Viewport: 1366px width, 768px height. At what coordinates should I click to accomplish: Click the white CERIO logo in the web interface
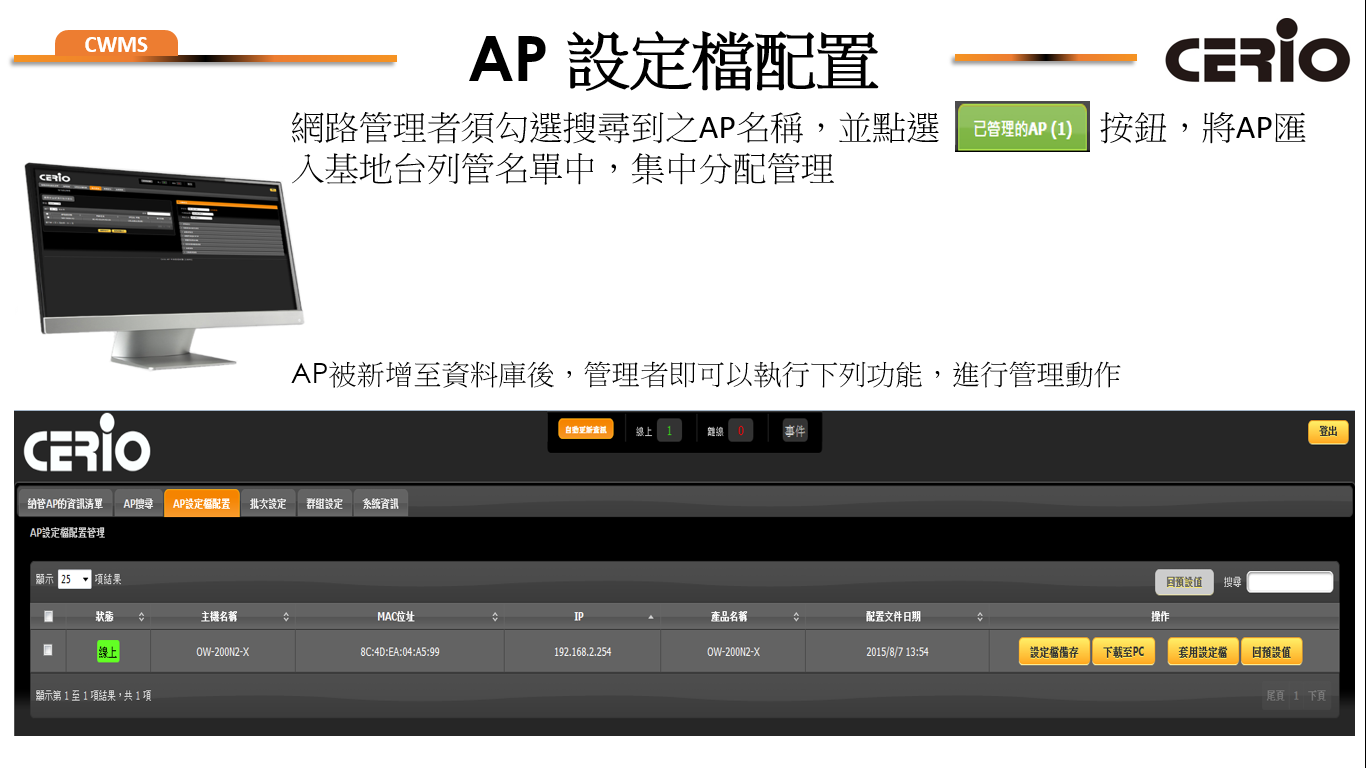tap(87, 444)
